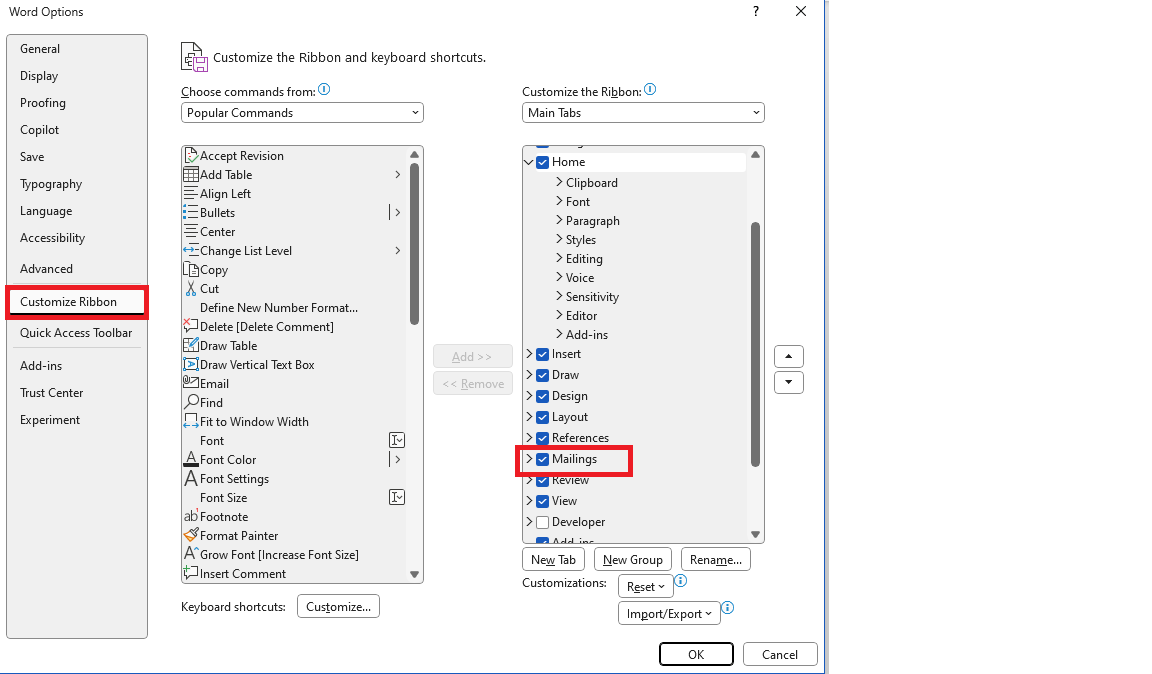Select the Format Painter command

tap(239, 535)
